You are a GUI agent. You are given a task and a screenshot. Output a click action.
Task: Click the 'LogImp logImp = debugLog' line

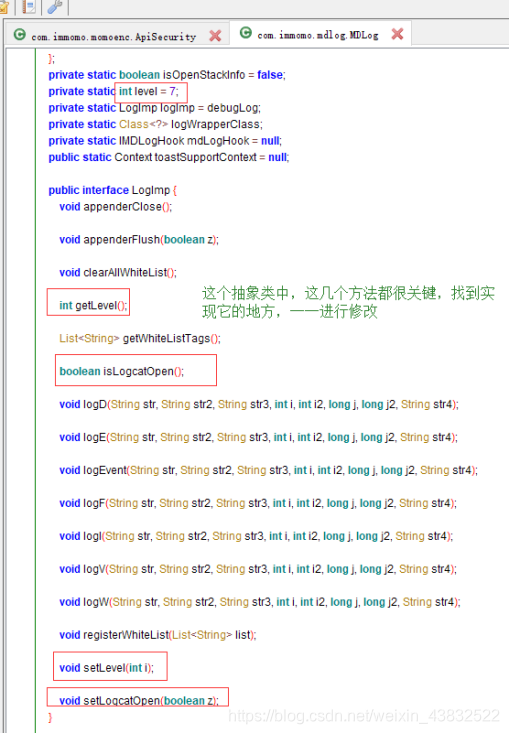tap(155, 108)
